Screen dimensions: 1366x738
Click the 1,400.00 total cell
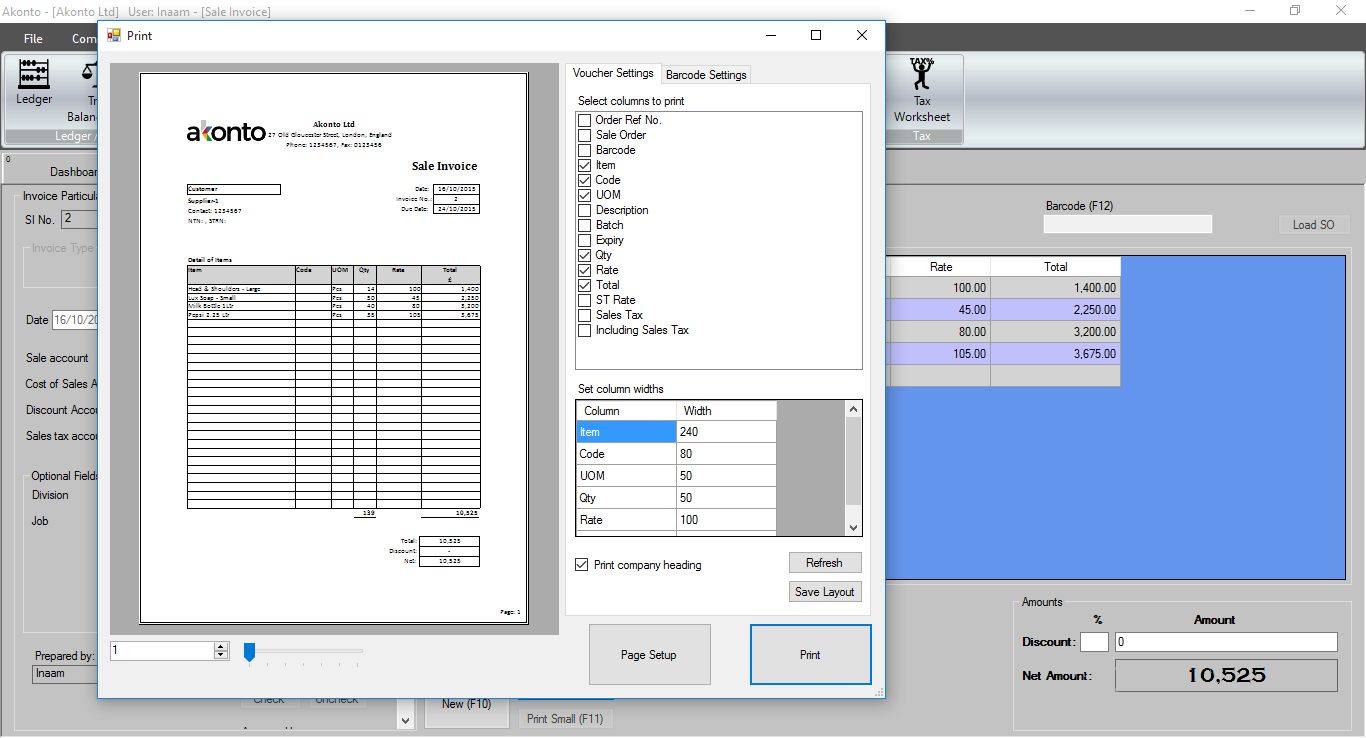[x=1055, y=288]
